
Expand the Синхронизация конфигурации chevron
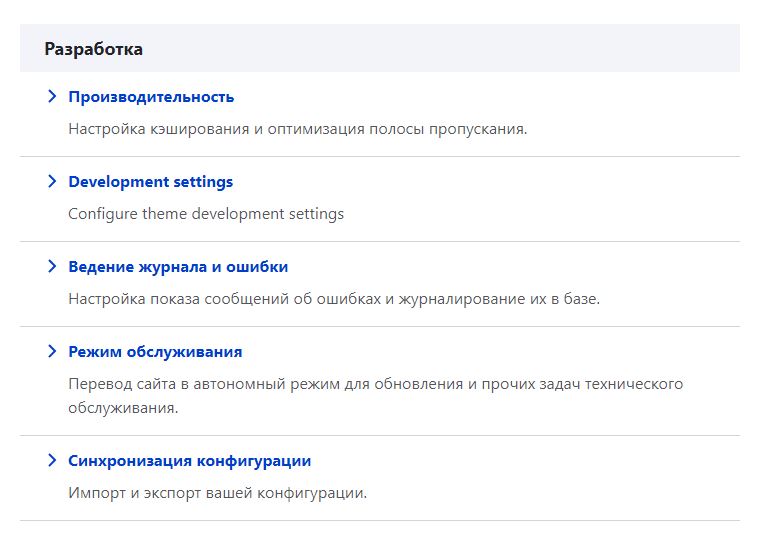point(52,460)
